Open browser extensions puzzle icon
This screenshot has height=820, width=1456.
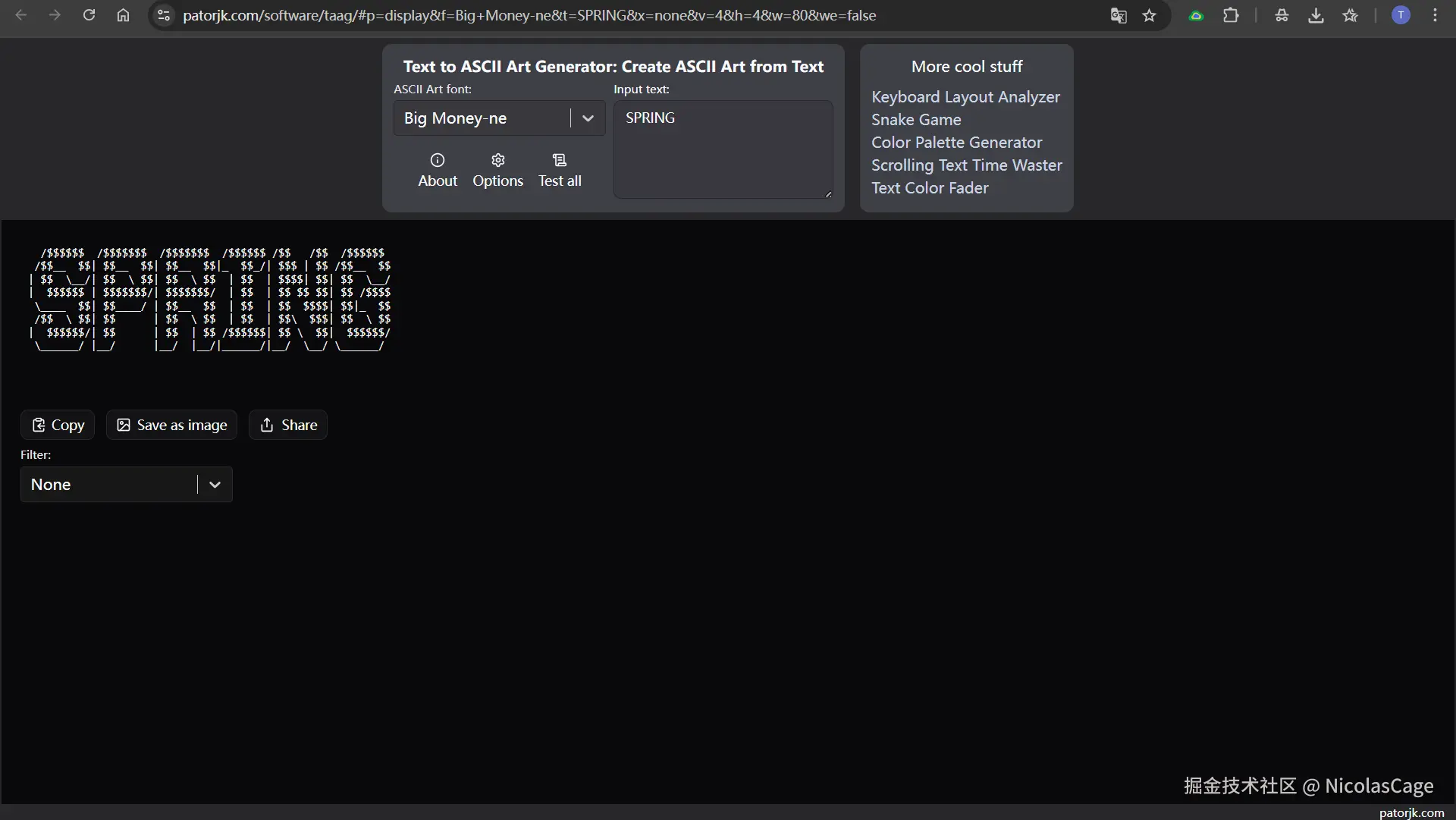pyautogui.click(x=1231, y=15)
